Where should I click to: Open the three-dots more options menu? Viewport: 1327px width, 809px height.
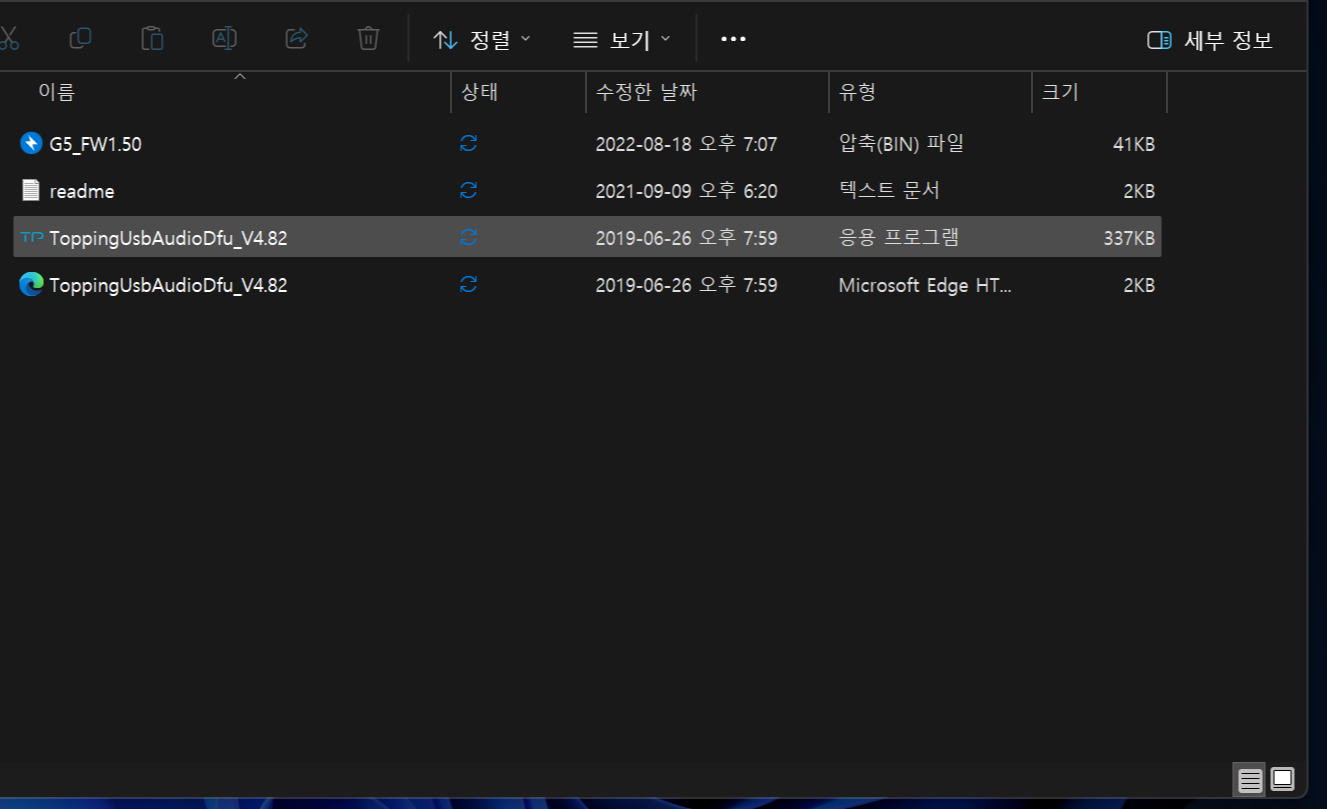(733, 40)
